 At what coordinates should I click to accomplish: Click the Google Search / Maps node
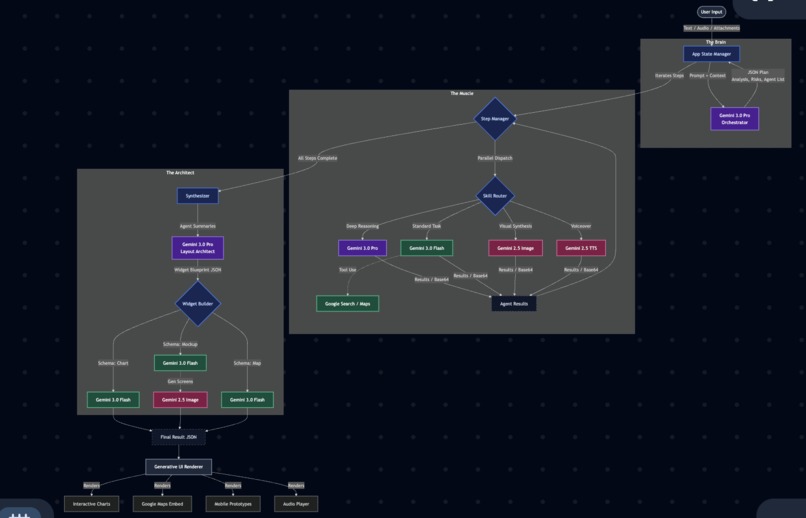(x=347, y=304)
